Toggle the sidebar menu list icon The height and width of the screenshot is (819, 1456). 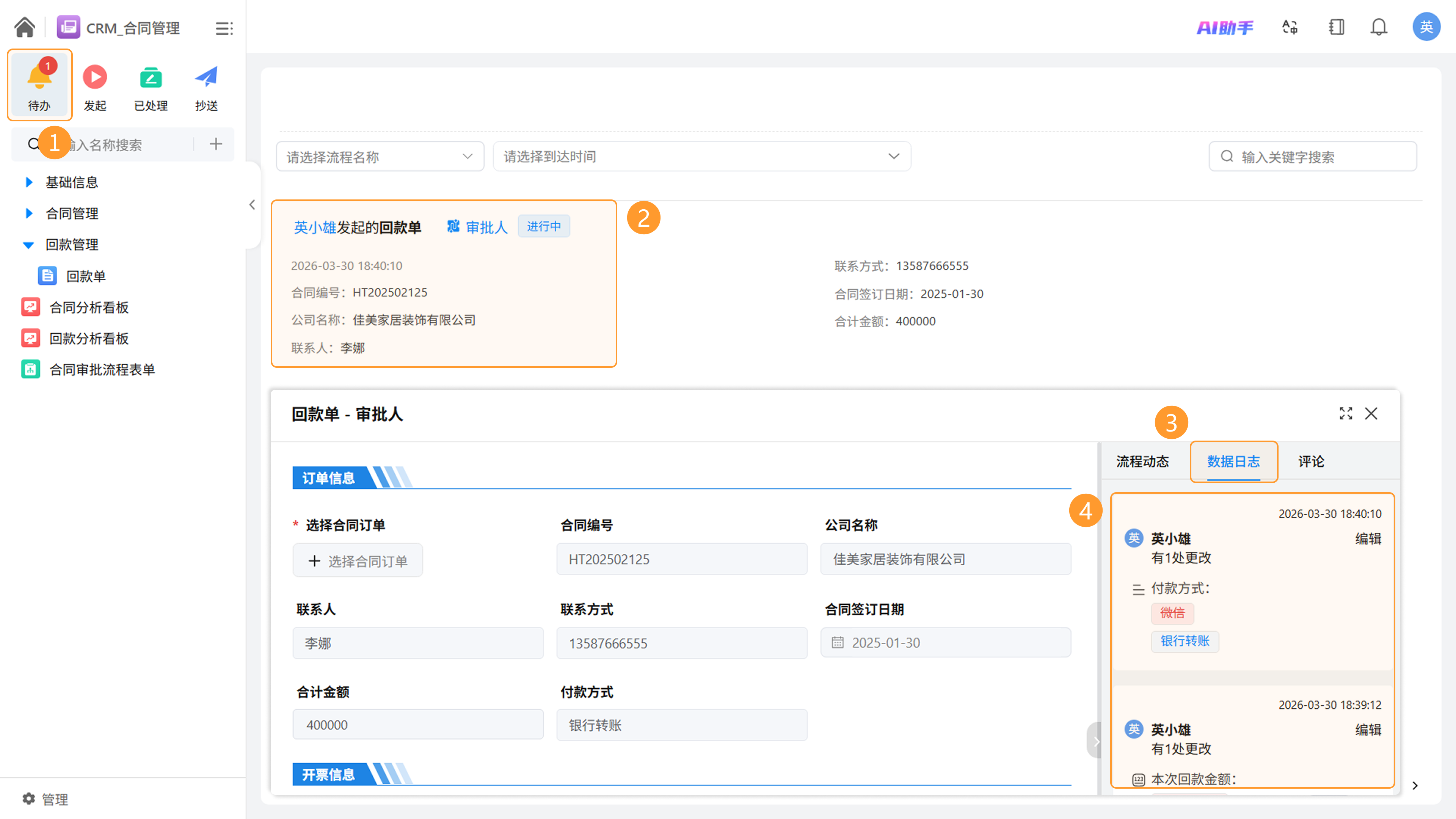point(224,28)
